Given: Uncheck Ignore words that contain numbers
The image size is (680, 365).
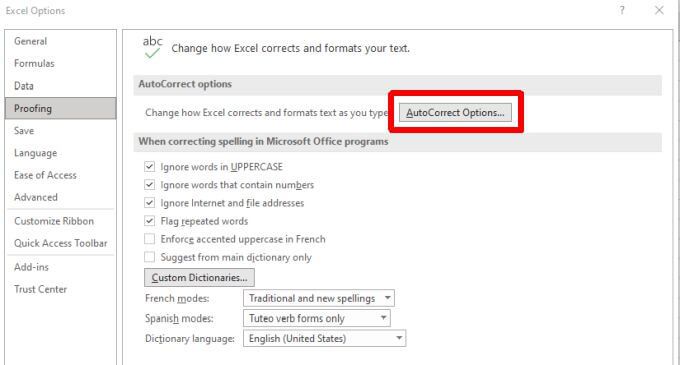Looking at the screenshot, I should tap(150, 185).
